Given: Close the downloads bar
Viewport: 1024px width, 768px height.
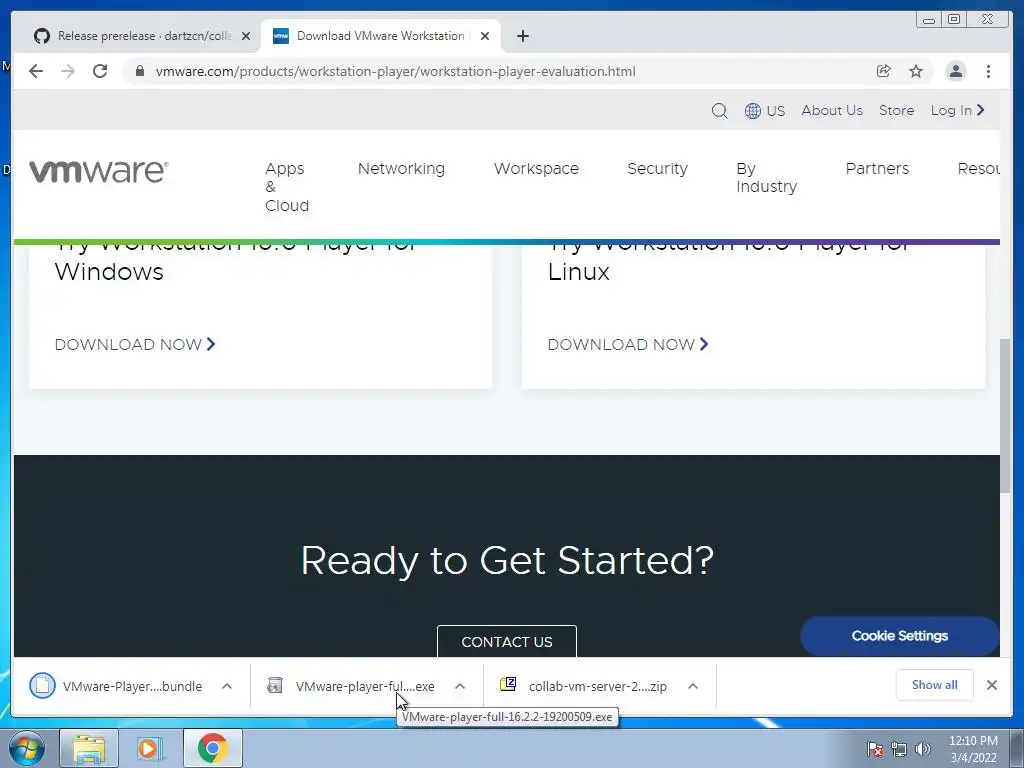Looking at the screenshot, I should (991, 684).
